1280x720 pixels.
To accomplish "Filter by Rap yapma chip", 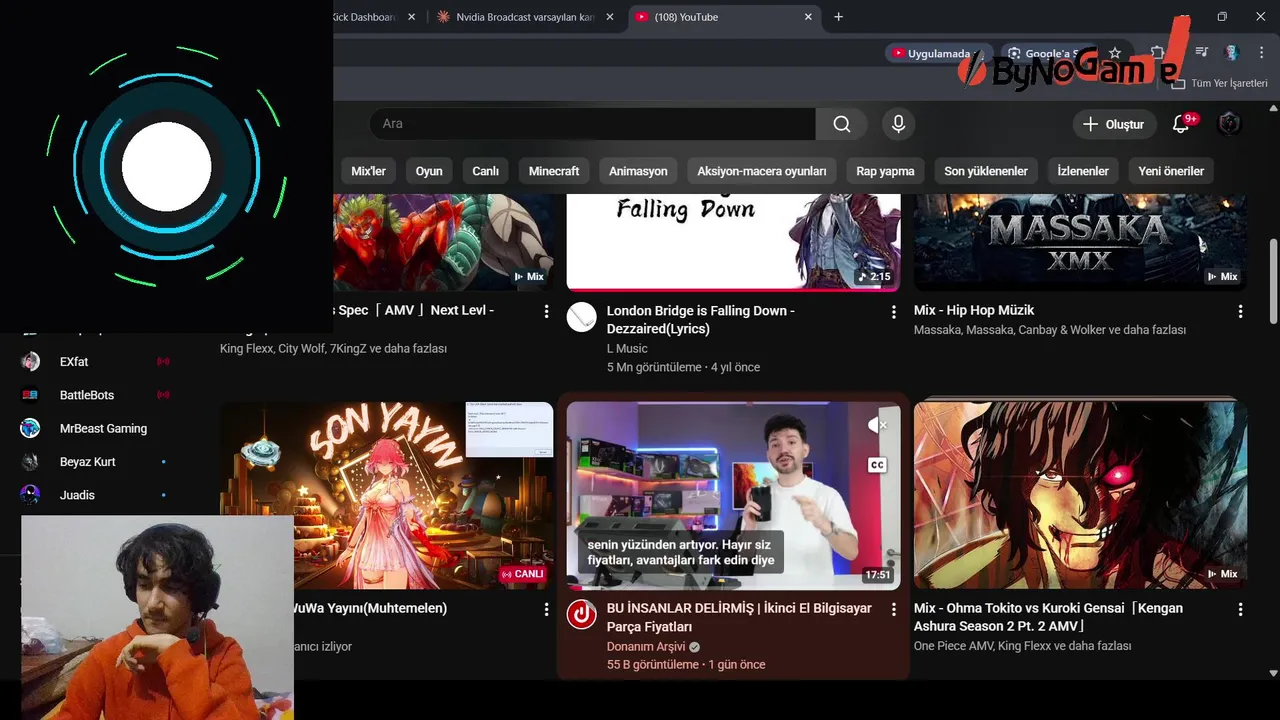I will [885, 171].
